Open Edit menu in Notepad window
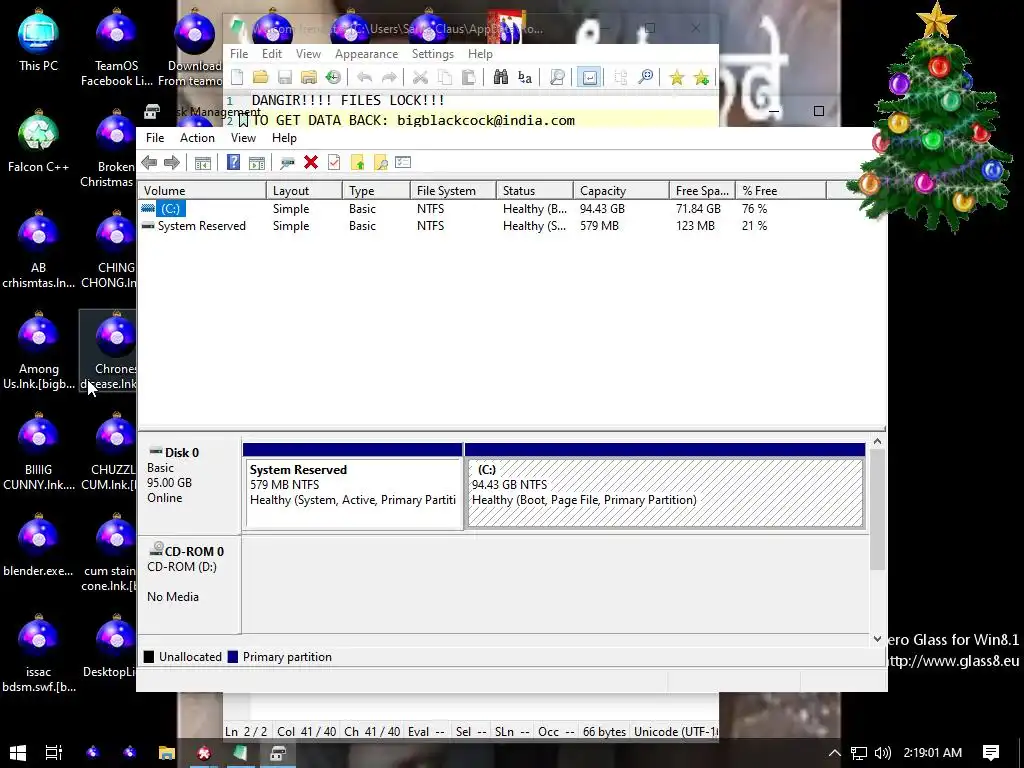This screenshot has width=1024, height=768. pyautogui.click(x=272, y=54)
